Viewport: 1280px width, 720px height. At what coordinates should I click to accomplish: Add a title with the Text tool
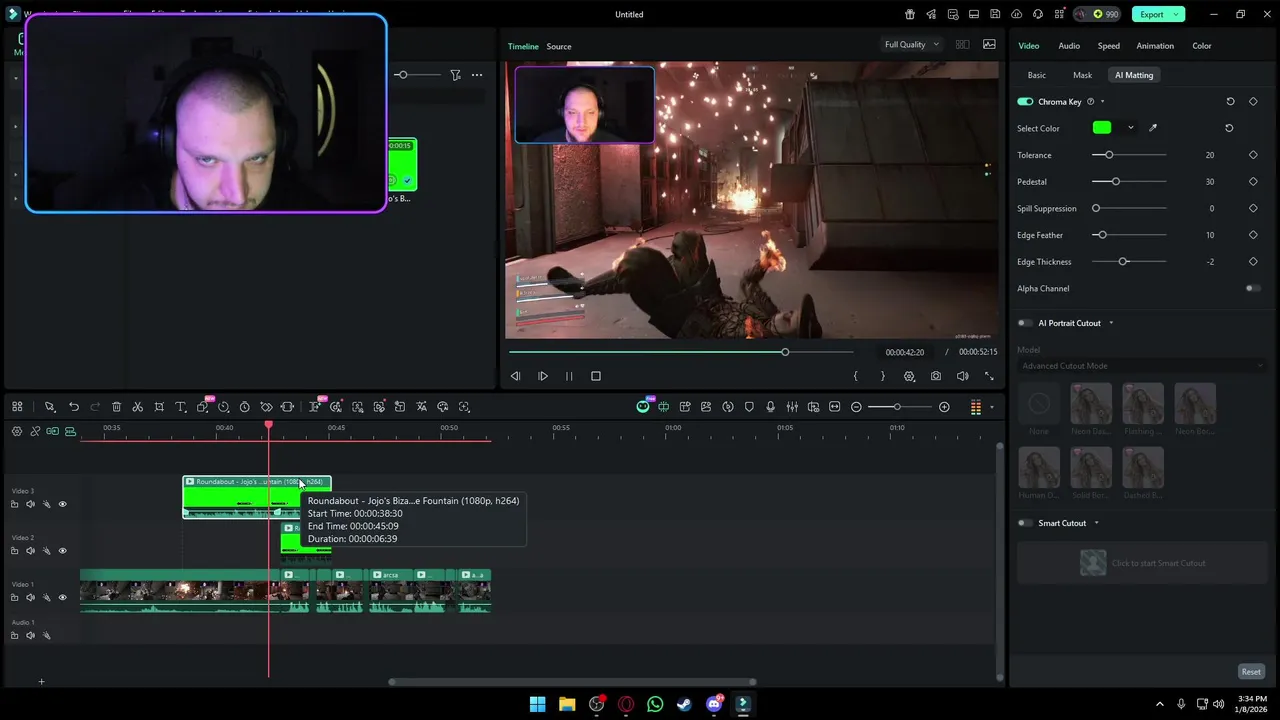[180, 407]
